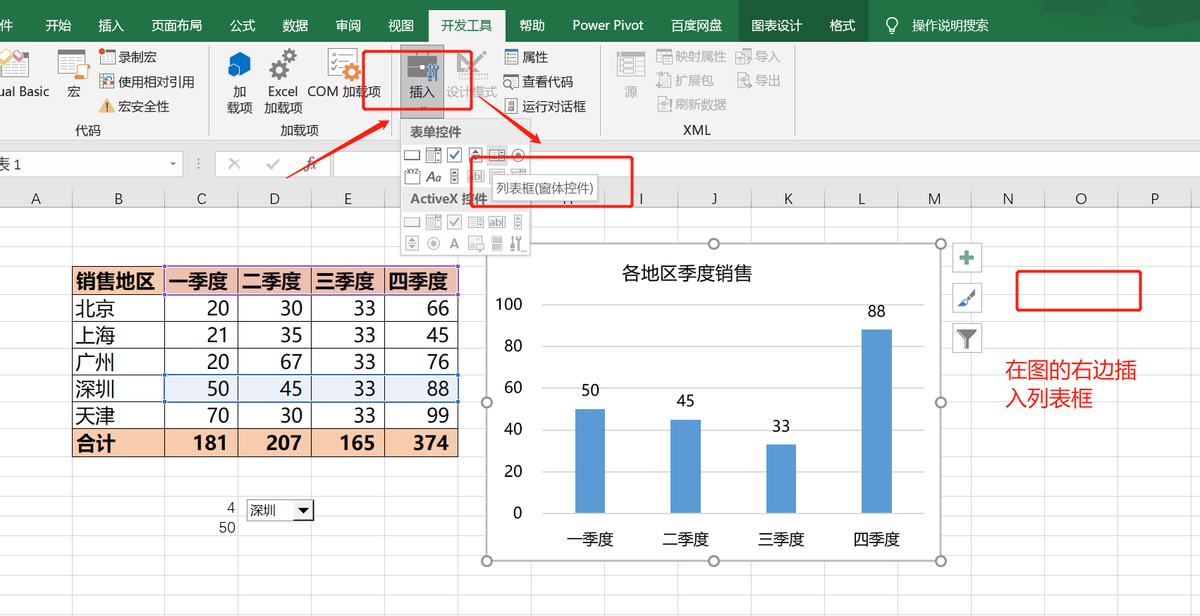
Task: Open the 帮助 ribbon tab
Action: tap(532, 25)
